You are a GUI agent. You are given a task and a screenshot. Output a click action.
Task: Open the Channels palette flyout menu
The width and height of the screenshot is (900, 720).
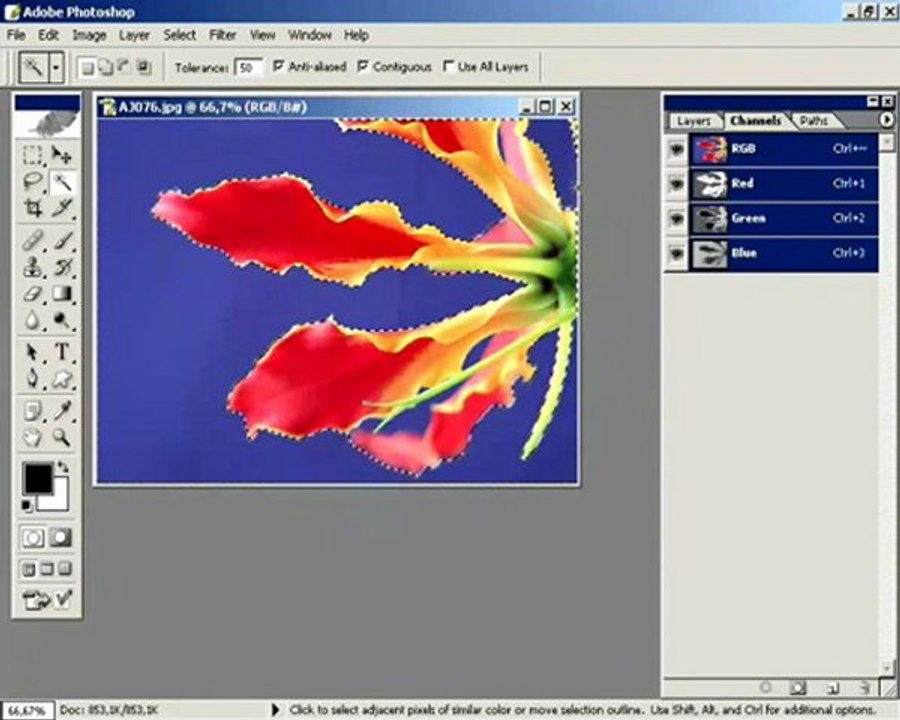[x=886, y=119]
